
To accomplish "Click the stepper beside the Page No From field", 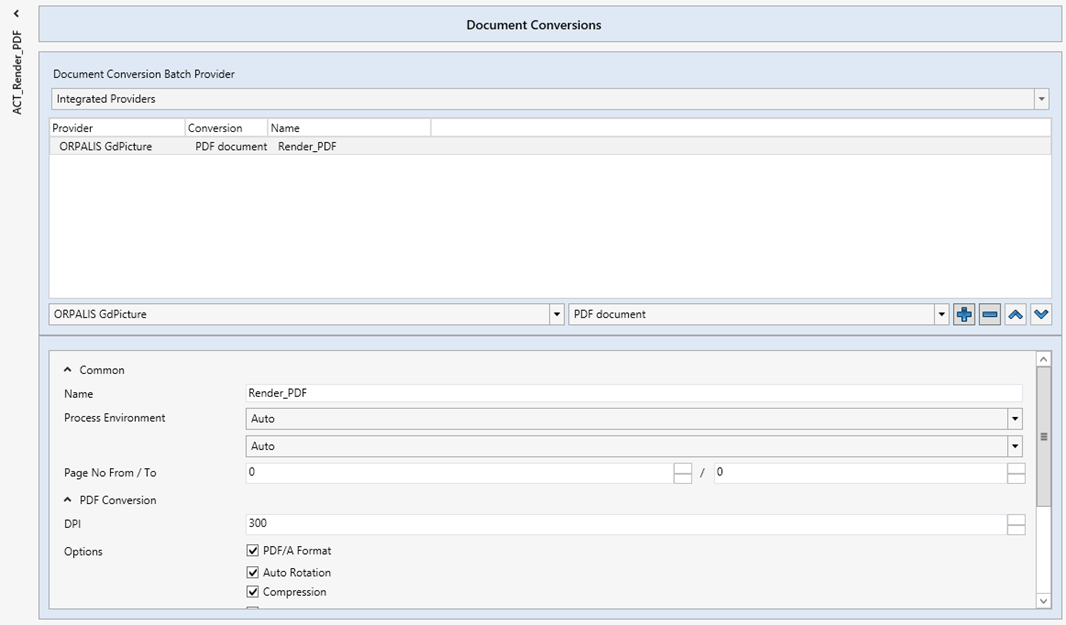I will pyautogui.click(x=681, y=471).
